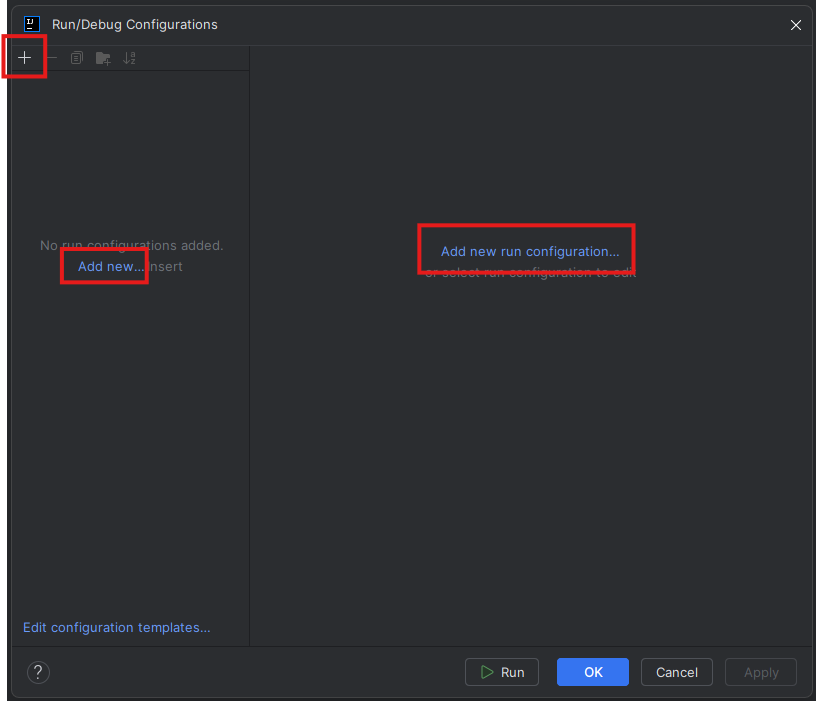816x701 pixels.
Task: Click the green play icon on Run button
Action: [485, 672]
